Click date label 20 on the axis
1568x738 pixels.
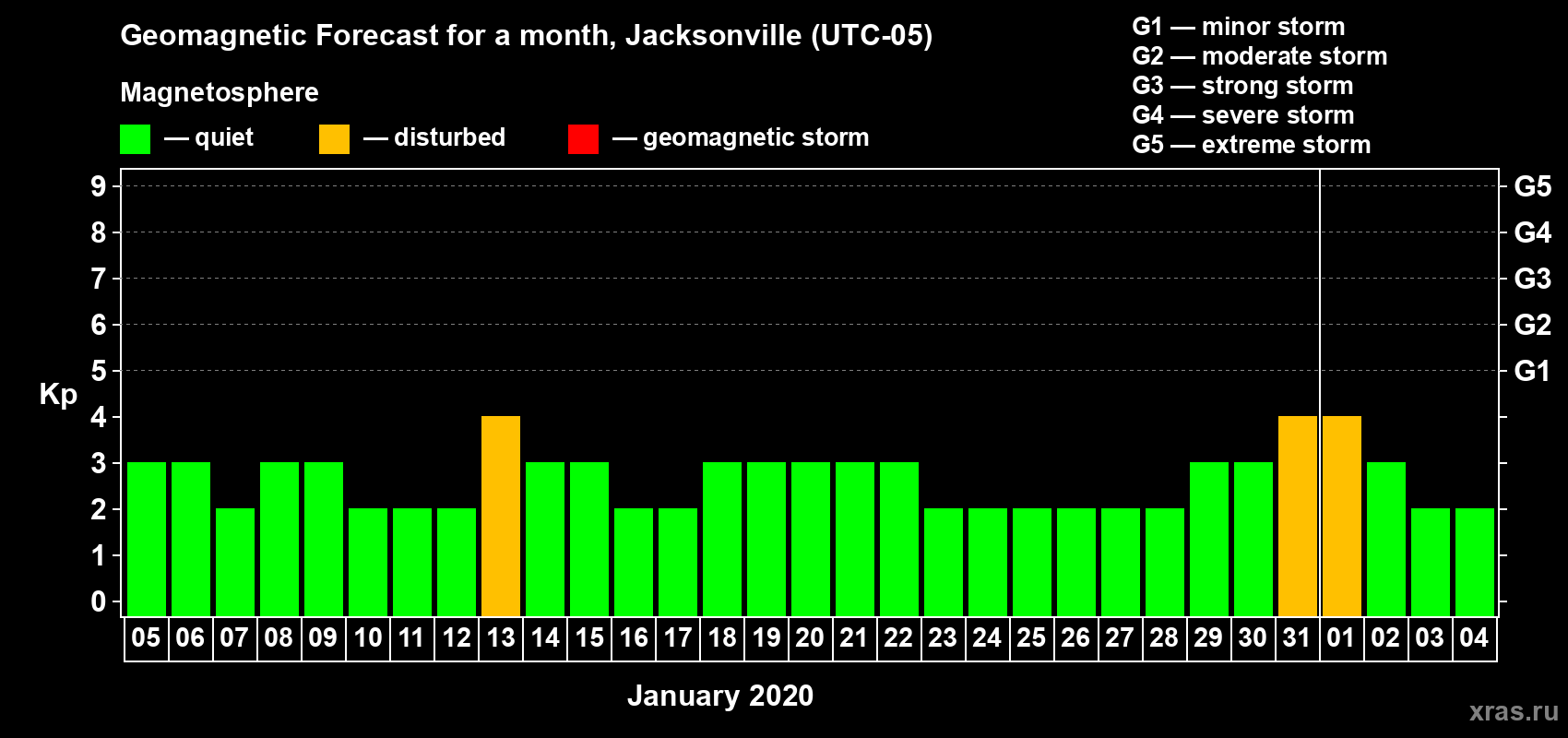810,637
